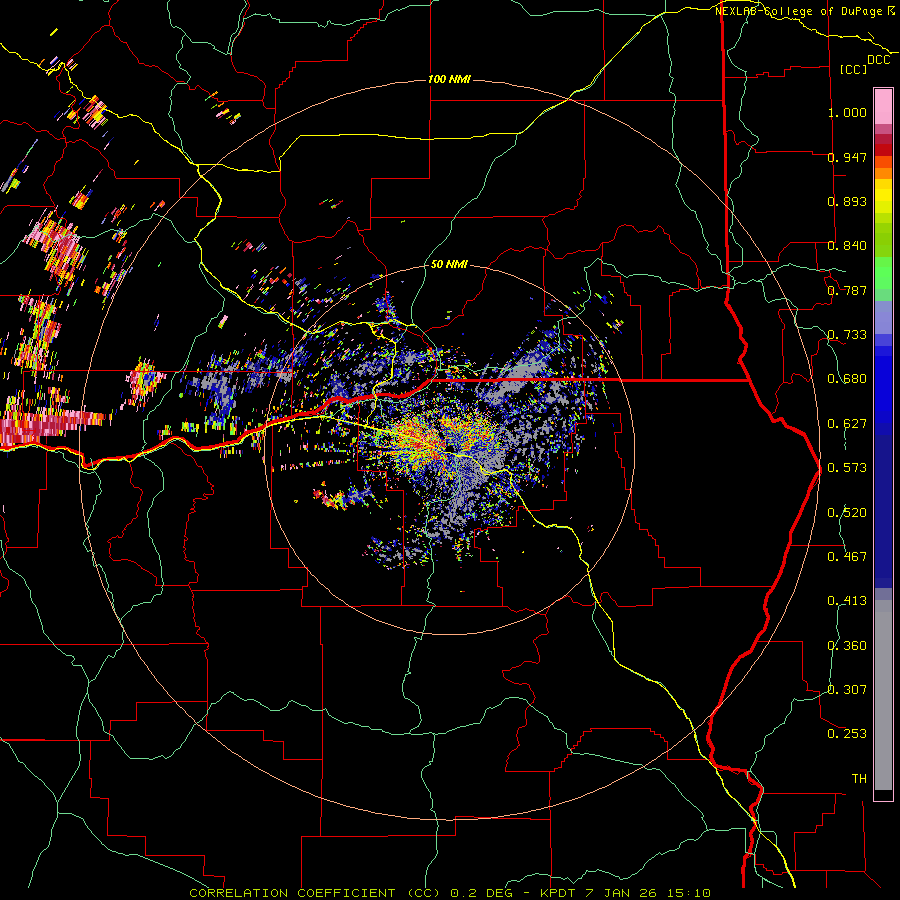Pick the pink band beside 1.000
Screen dimensions: 900x900
pyautogui.click(x=883, y=107)
